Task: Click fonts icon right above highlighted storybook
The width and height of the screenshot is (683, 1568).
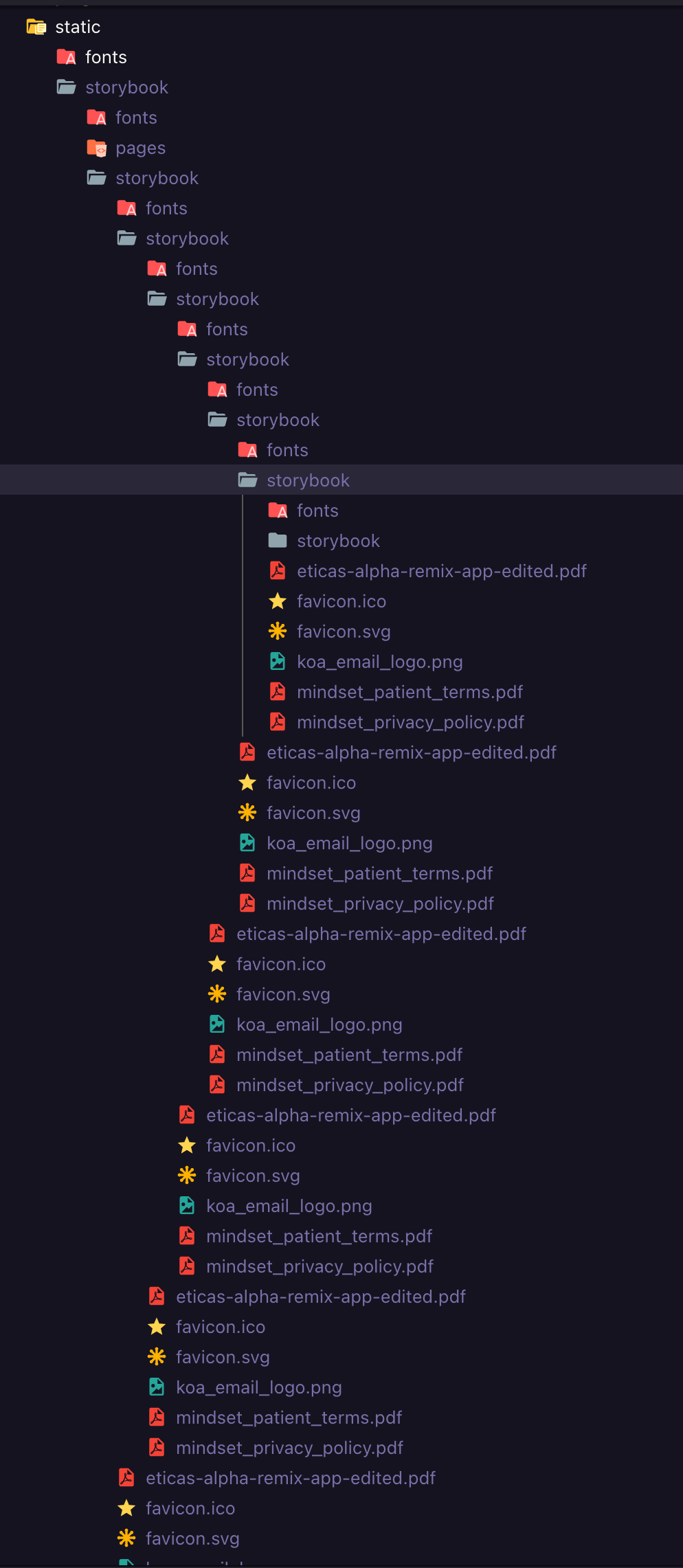Action: (x=247, y=450)
